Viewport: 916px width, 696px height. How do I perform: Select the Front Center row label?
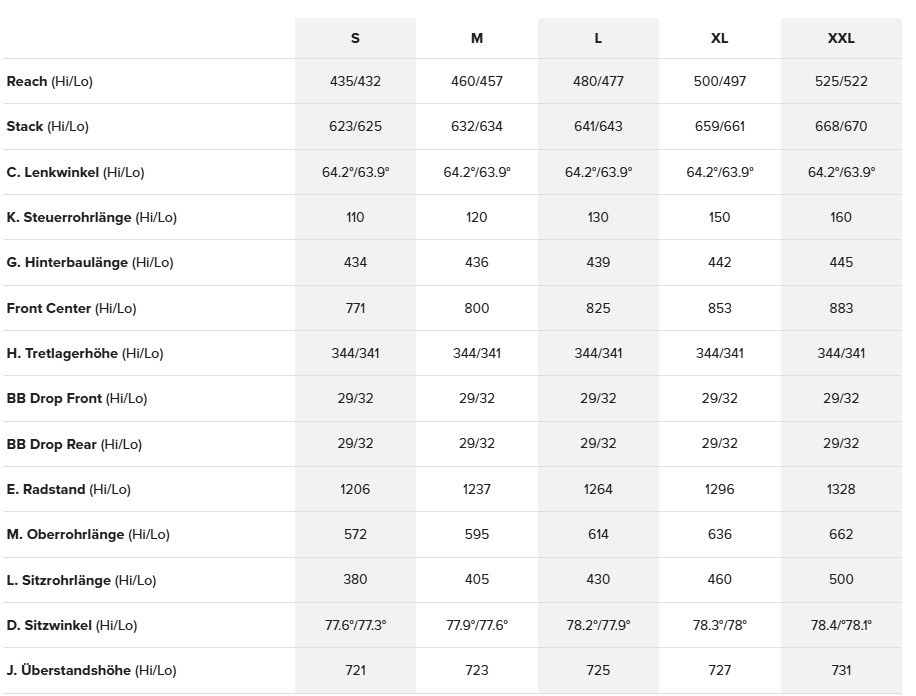pyautogui.click(x=72, y=308)
